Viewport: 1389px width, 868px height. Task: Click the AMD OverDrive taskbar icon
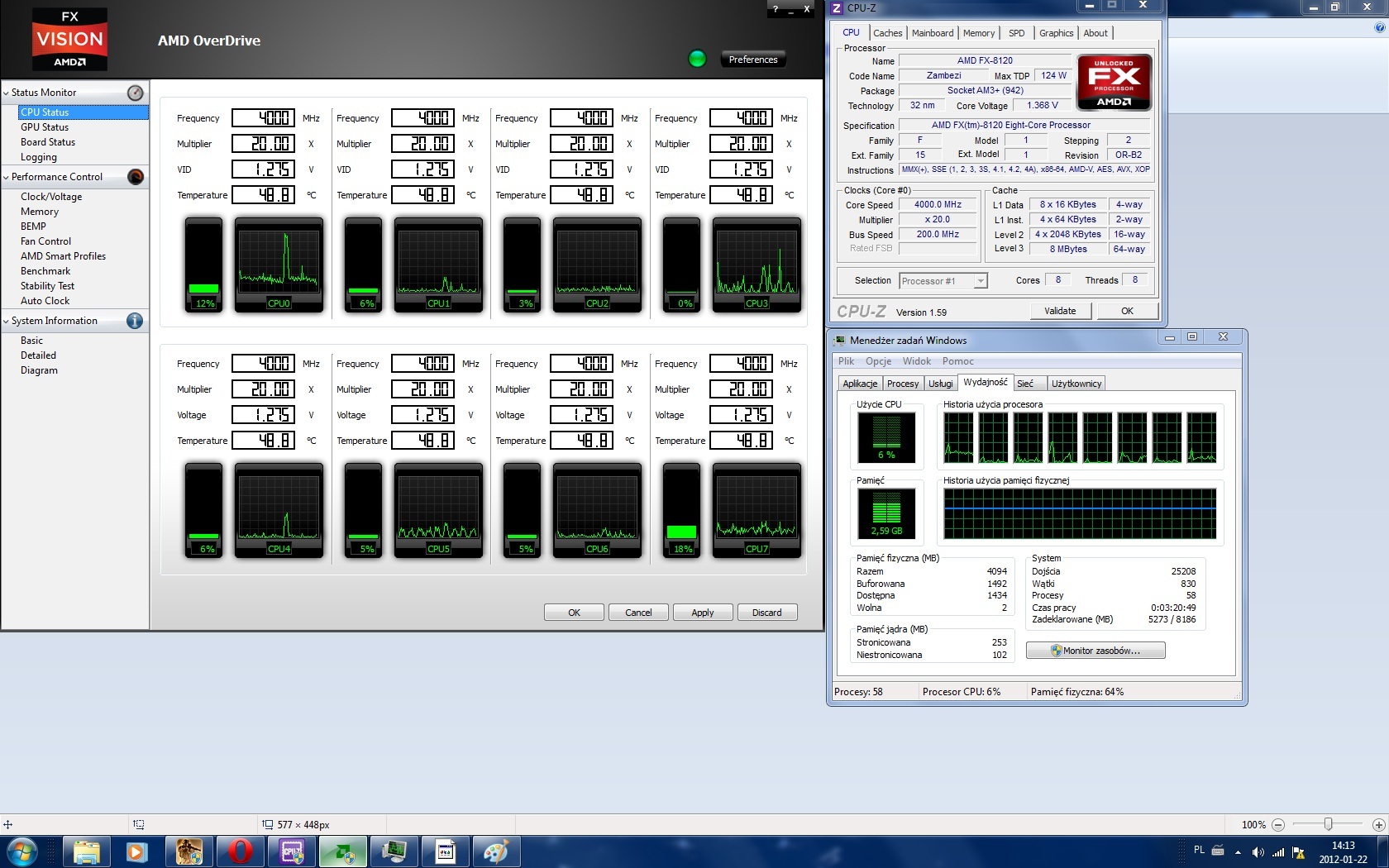343,851
